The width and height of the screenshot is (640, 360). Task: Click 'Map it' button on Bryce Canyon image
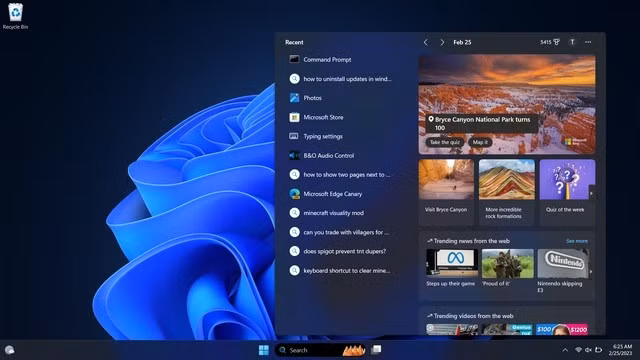pos(480,142)
